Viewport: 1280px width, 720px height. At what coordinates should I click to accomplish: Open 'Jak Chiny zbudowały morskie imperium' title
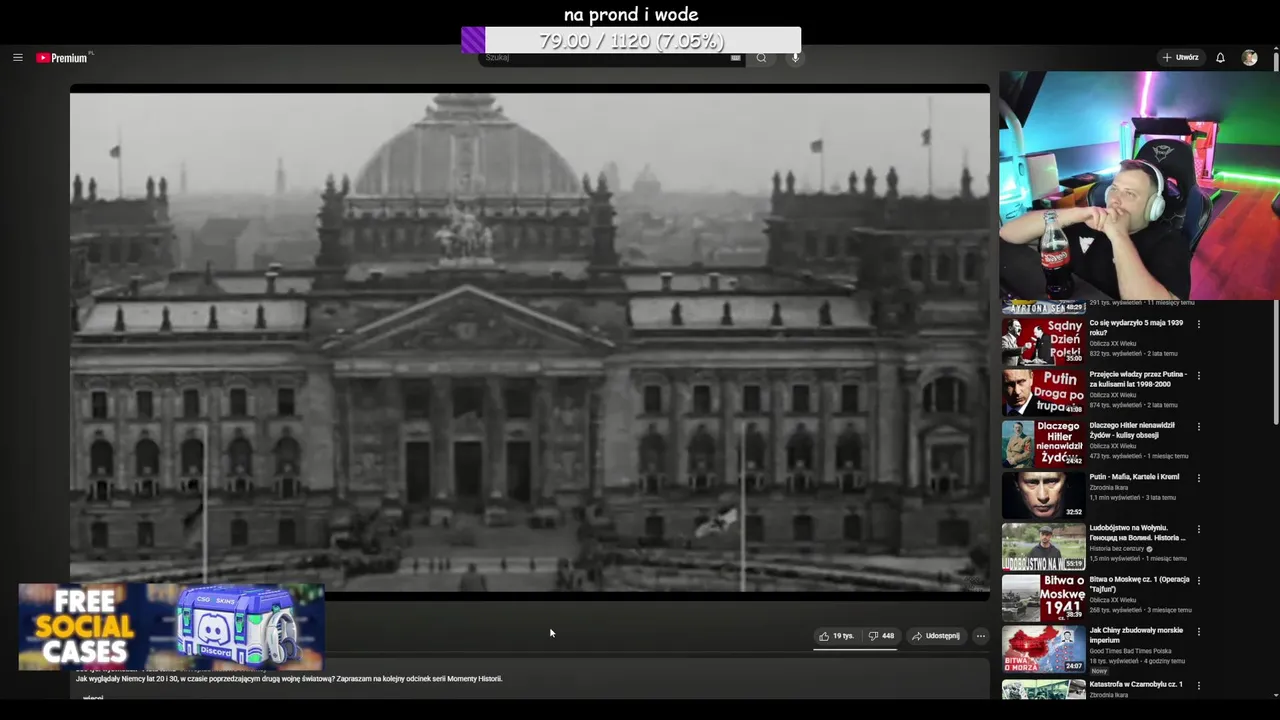tap(1136, 635)
